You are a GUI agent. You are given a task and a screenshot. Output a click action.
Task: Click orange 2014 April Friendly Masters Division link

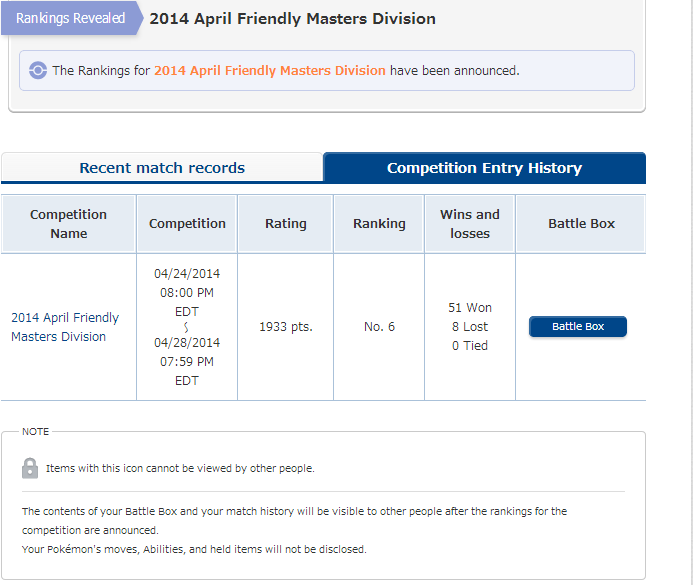point(270,71)
